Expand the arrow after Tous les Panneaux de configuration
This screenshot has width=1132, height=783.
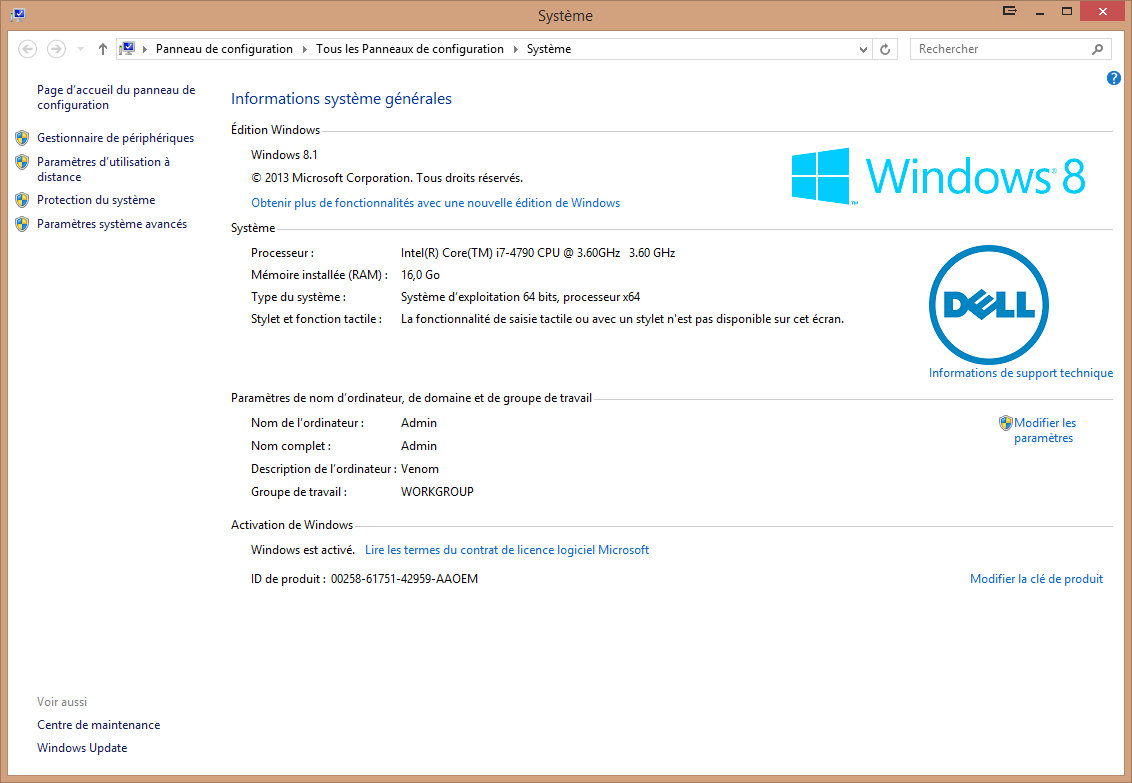515,49
